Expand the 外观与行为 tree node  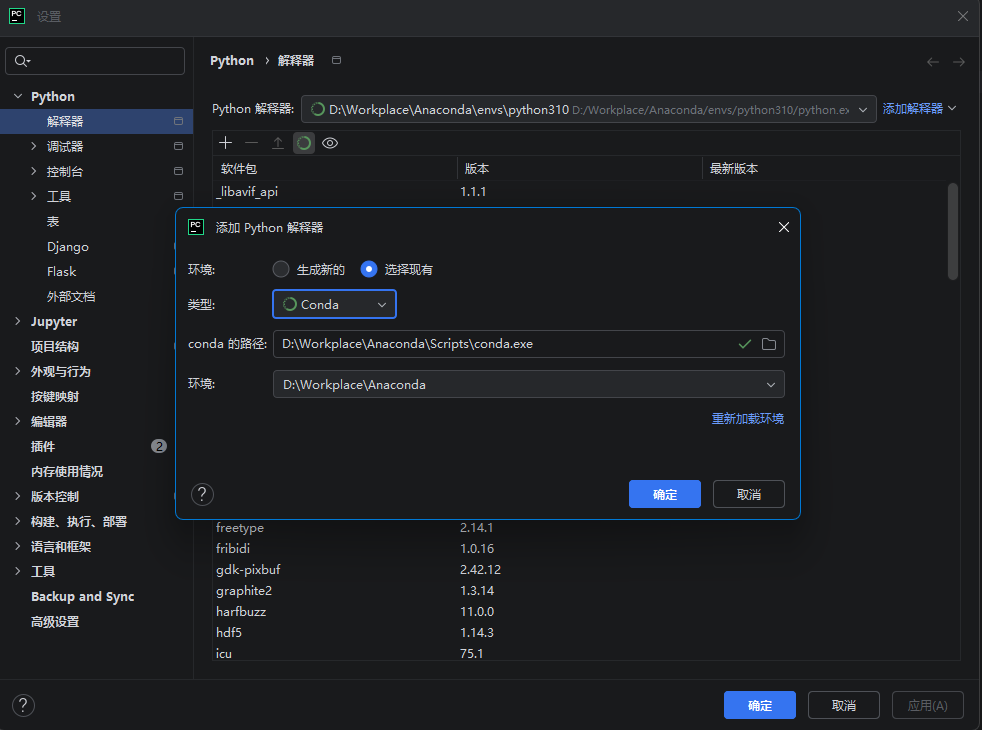coord(18,371)
